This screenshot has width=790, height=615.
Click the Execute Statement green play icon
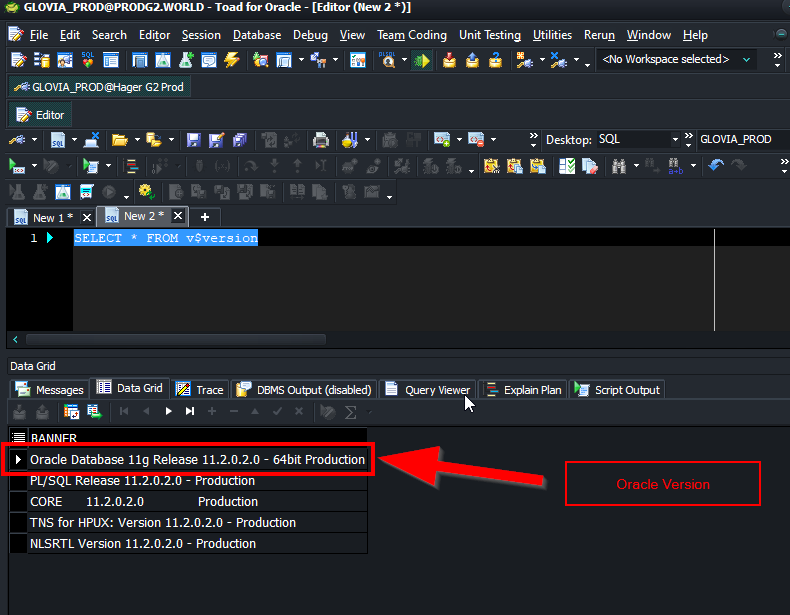(x=17, y=166)
